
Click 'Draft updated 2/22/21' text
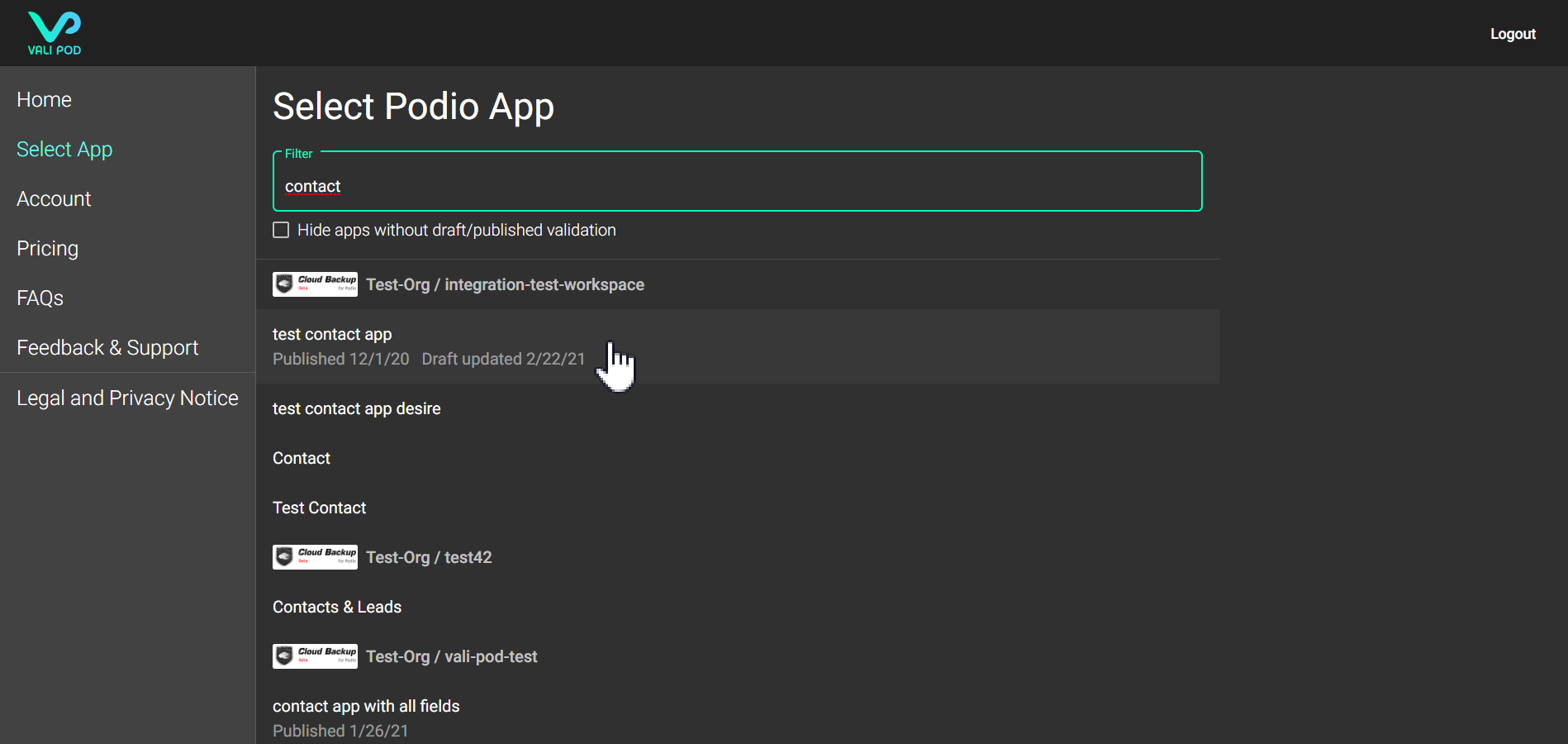503,359
